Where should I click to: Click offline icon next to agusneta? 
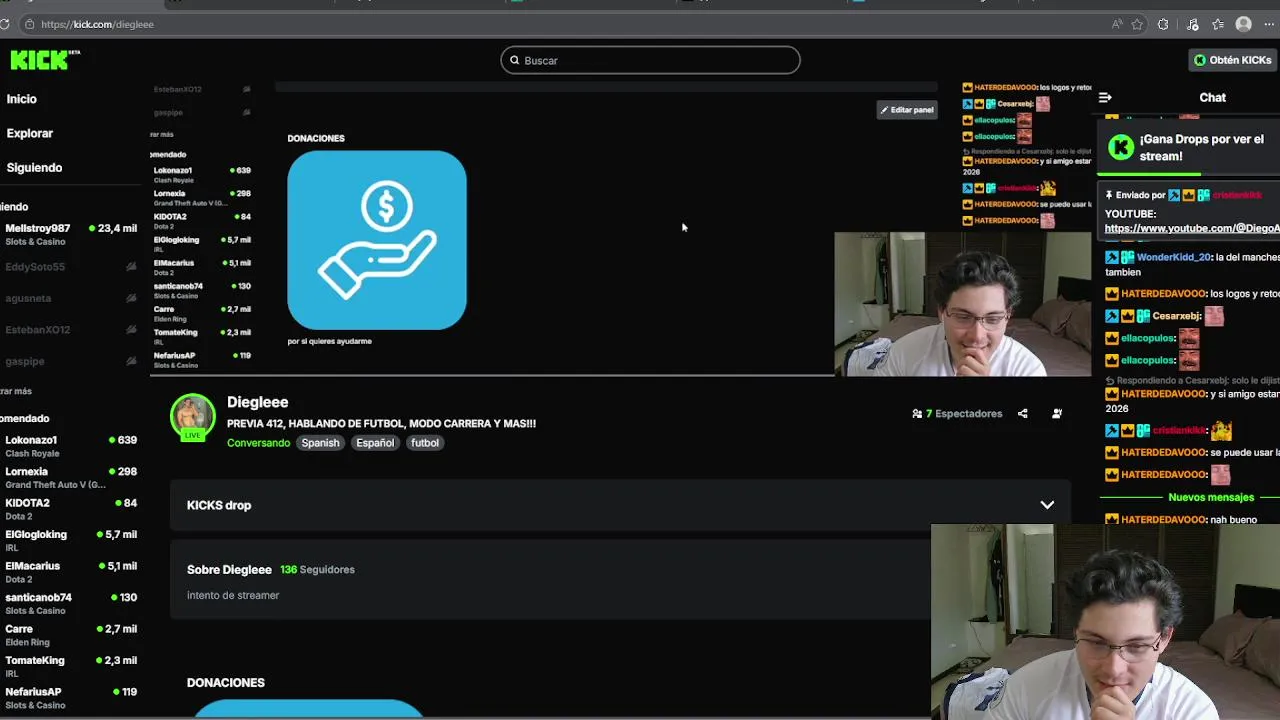pyautogui.click(x=131, y=298)
